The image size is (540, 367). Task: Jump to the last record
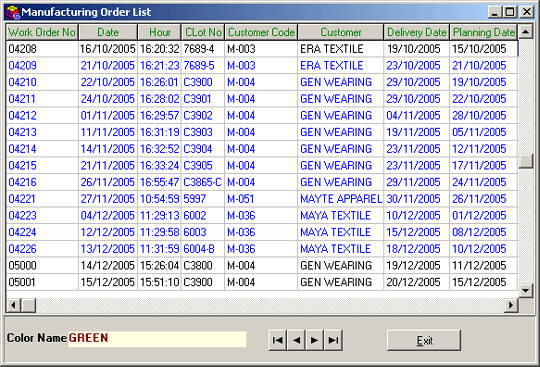coord(333,340)
